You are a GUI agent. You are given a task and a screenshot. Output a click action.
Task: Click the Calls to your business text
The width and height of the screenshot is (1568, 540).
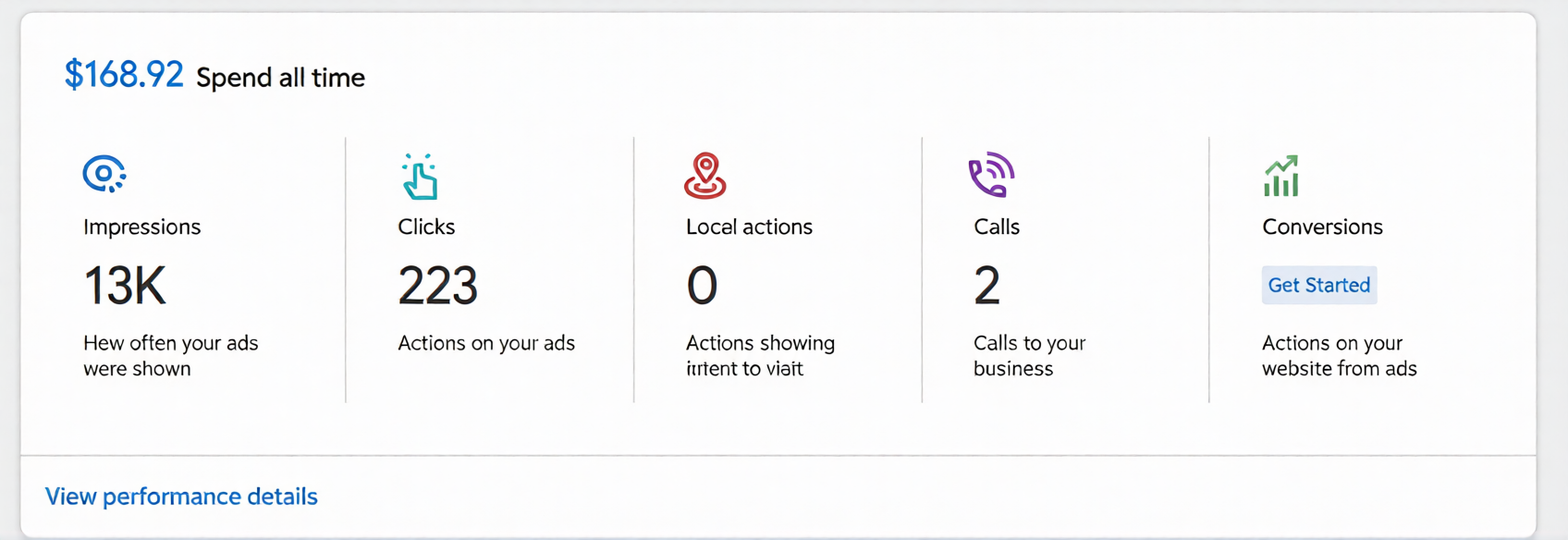click(1029, 355)
